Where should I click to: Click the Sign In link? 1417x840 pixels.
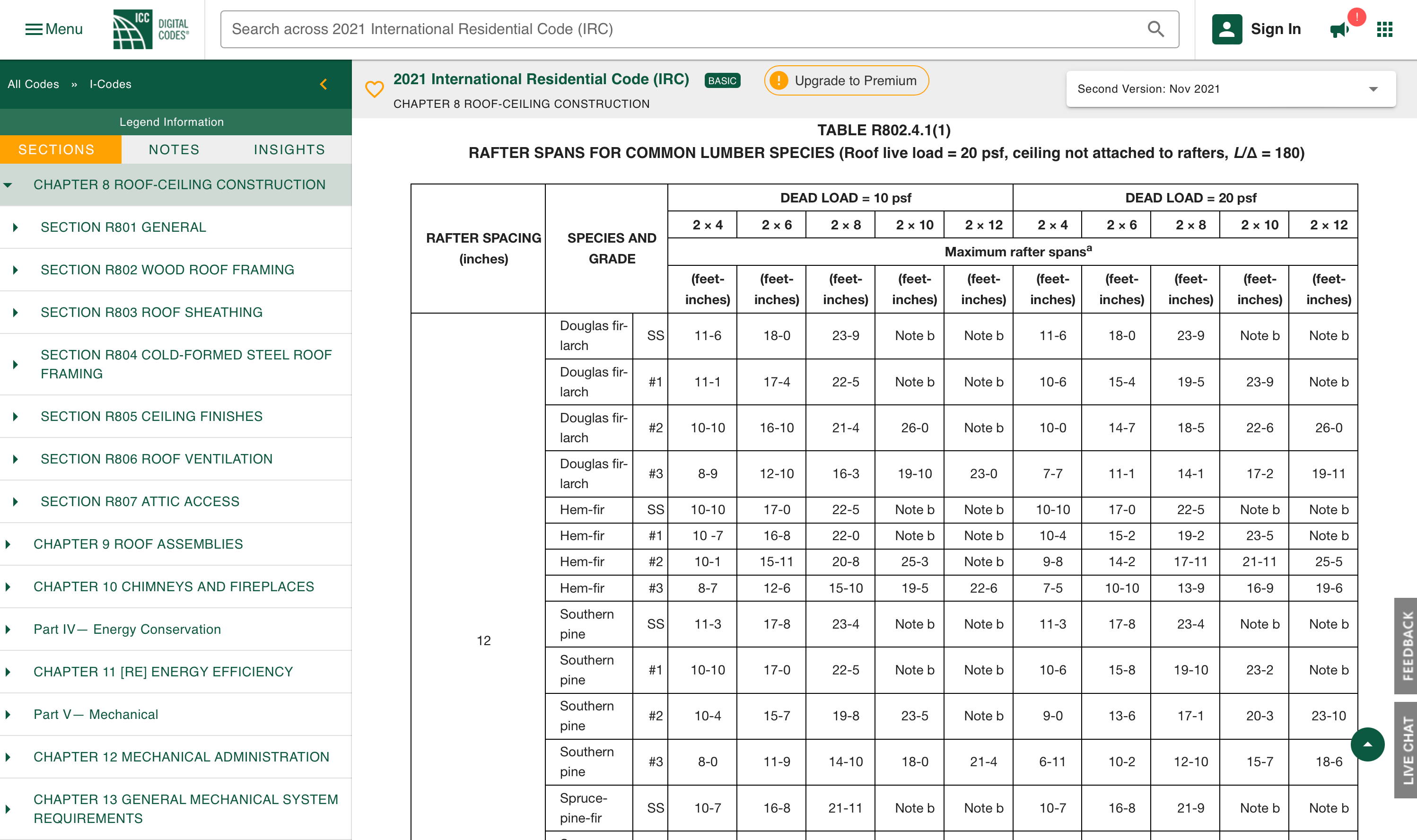(x=1276, y=29)
